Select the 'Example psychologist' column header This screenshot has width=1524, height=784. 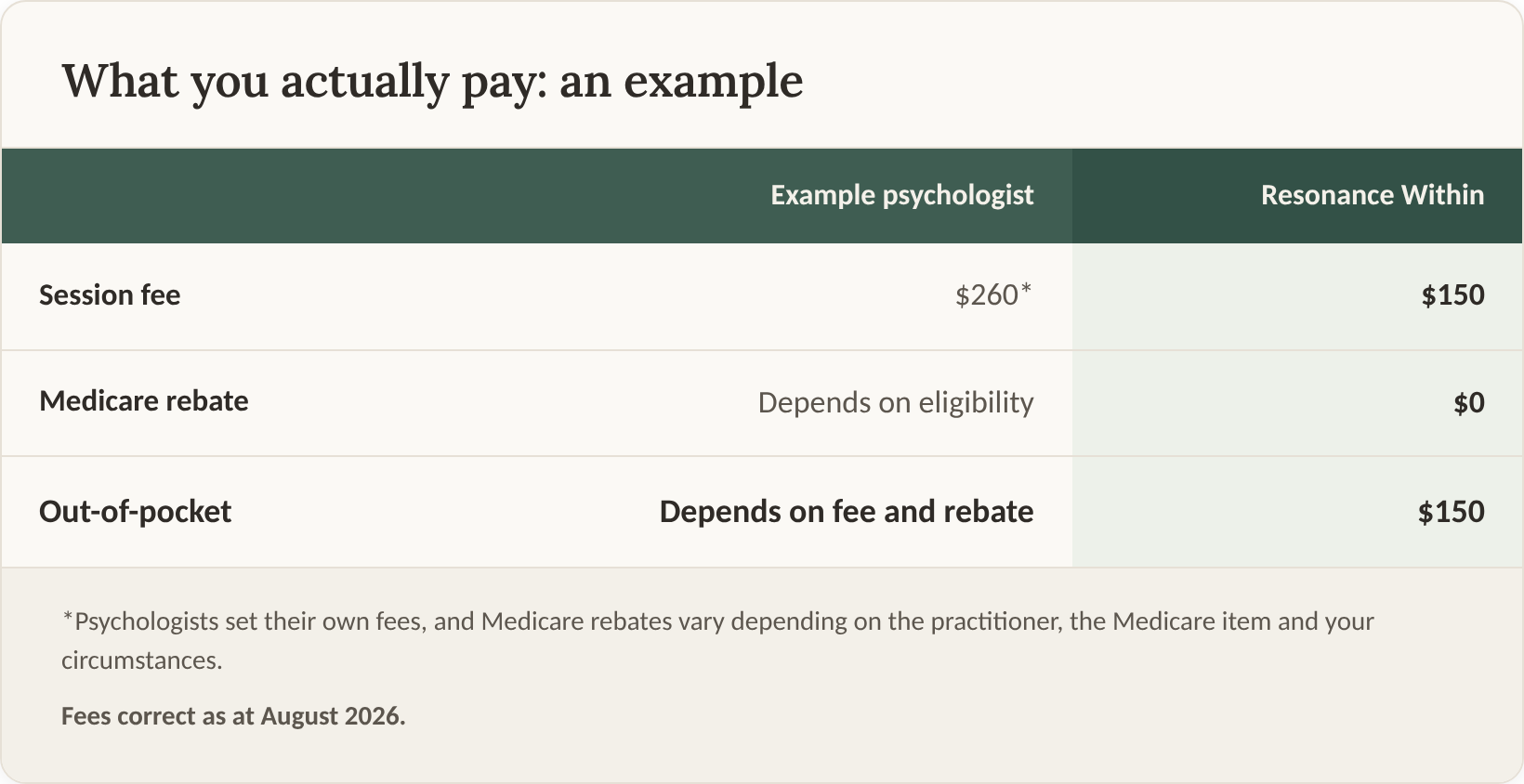902,195
